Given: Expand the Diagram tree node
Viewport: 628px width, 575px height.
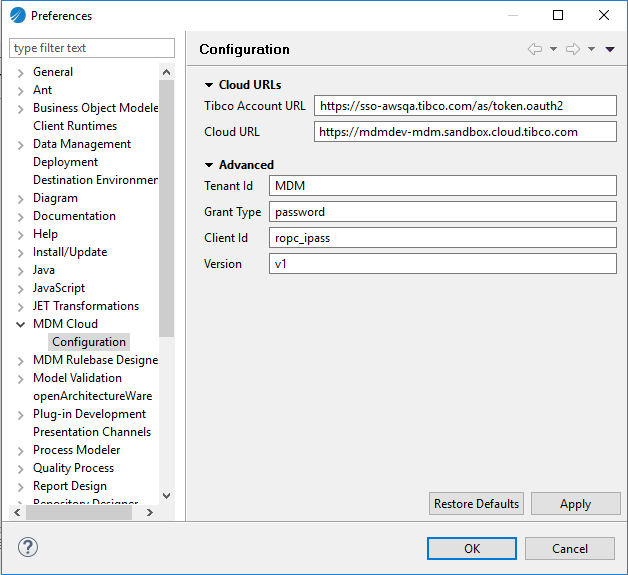Looking at the screenshot, I should click(x=20, y=199).
